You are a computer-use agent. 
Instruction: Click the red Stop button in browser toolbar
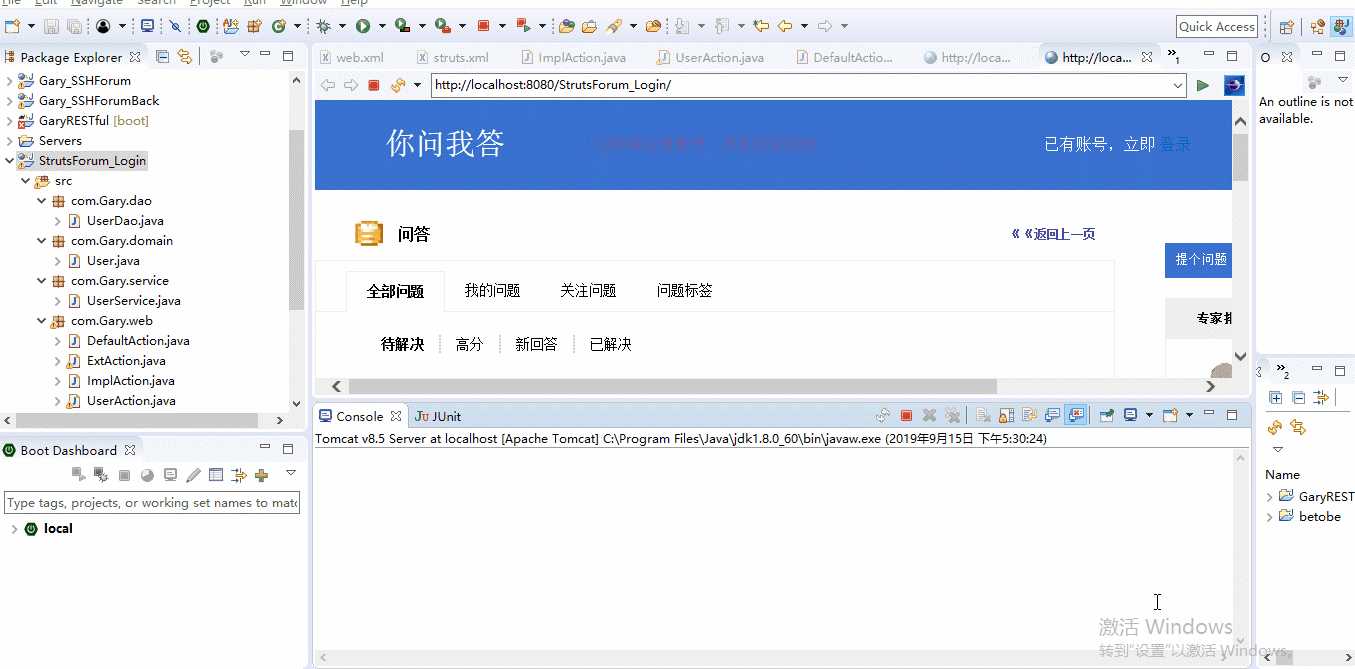click(374, 85)
